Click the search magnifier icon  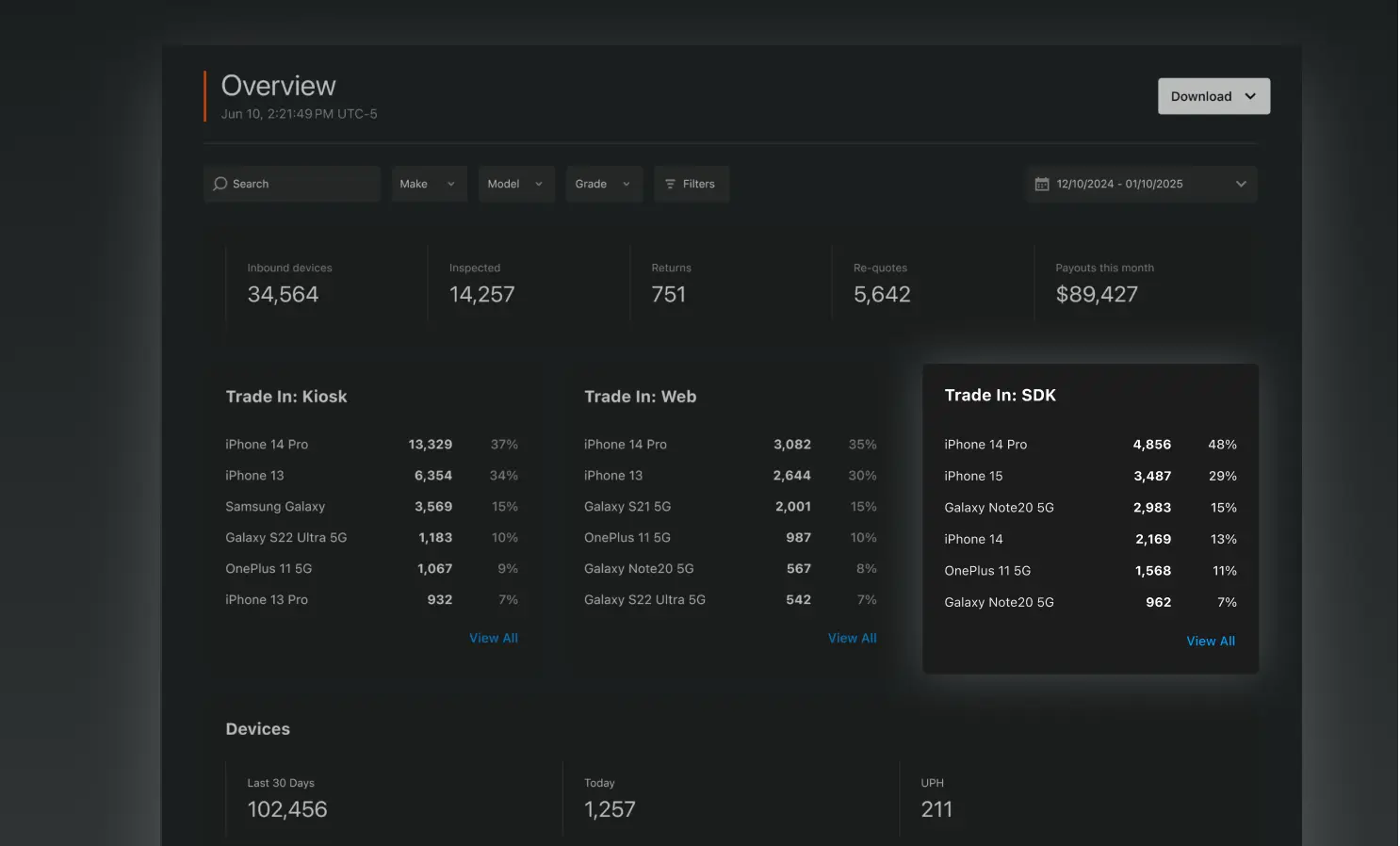pos(220,183)
